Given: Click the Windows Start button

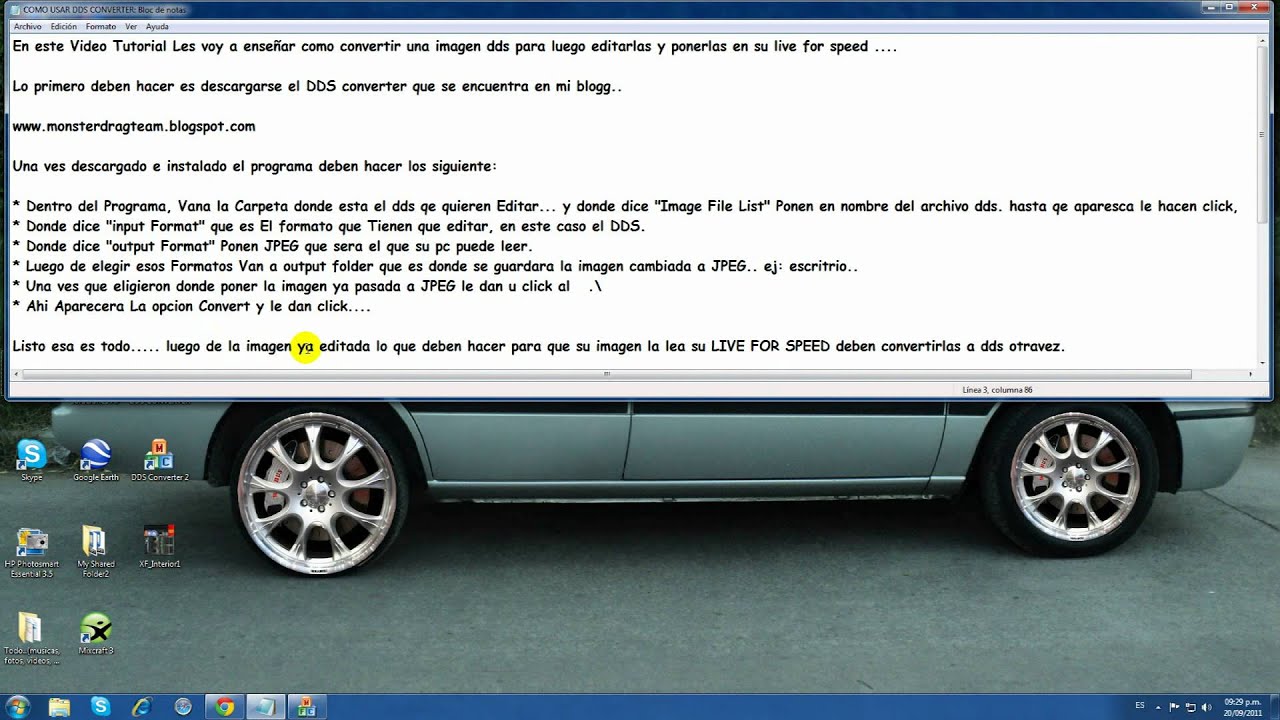Looking at the screenshot, I should (x=17, y=707).
